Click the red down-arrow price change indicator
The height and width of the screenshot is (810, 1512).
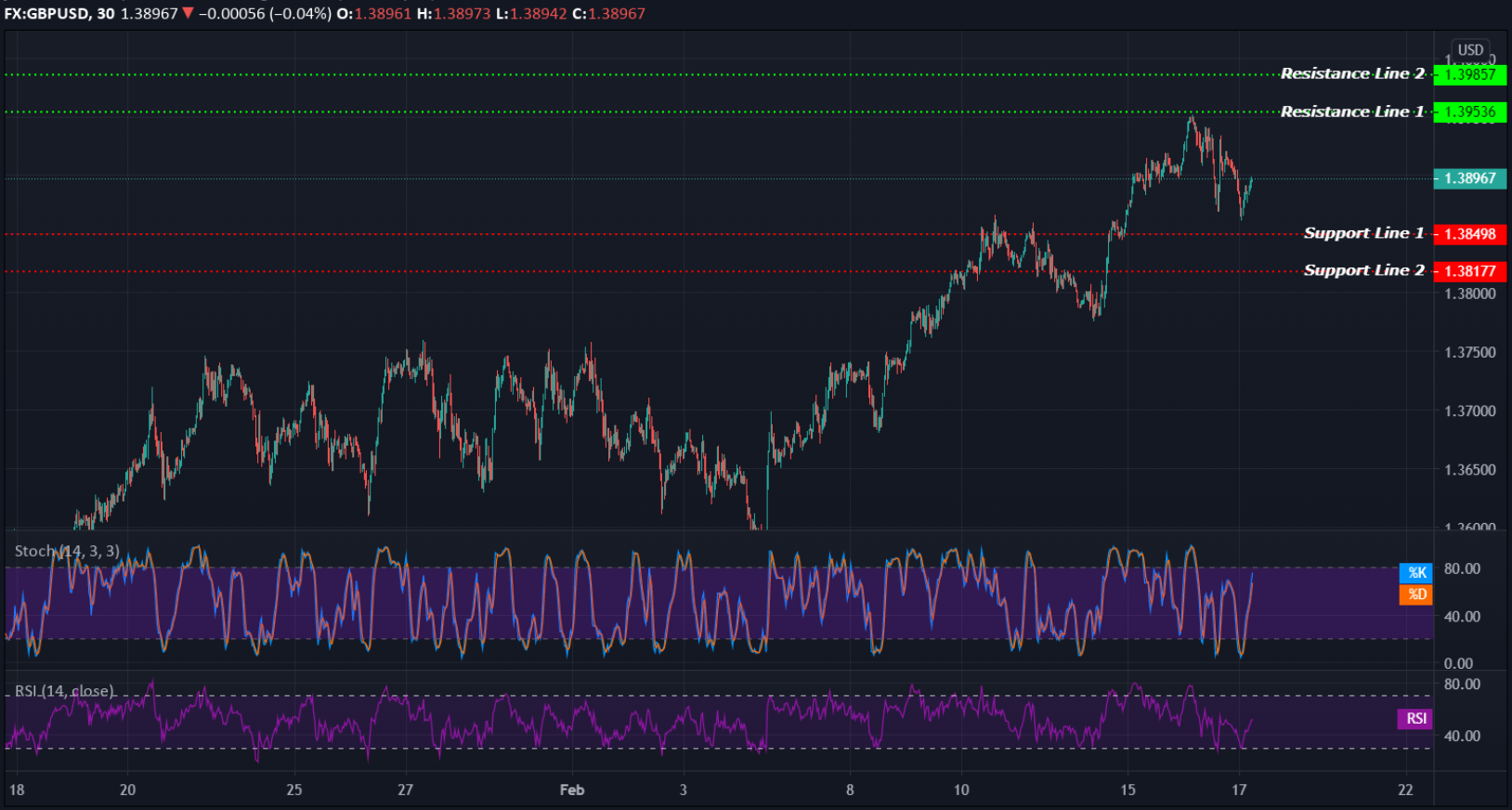[189, 14]
